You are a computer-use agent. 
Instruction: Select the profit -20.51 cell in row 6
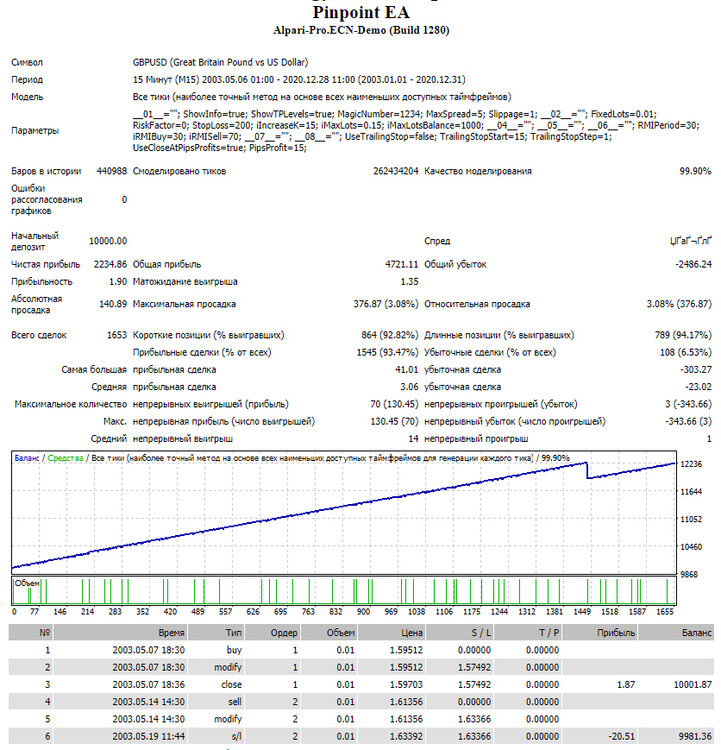(622, 737)
